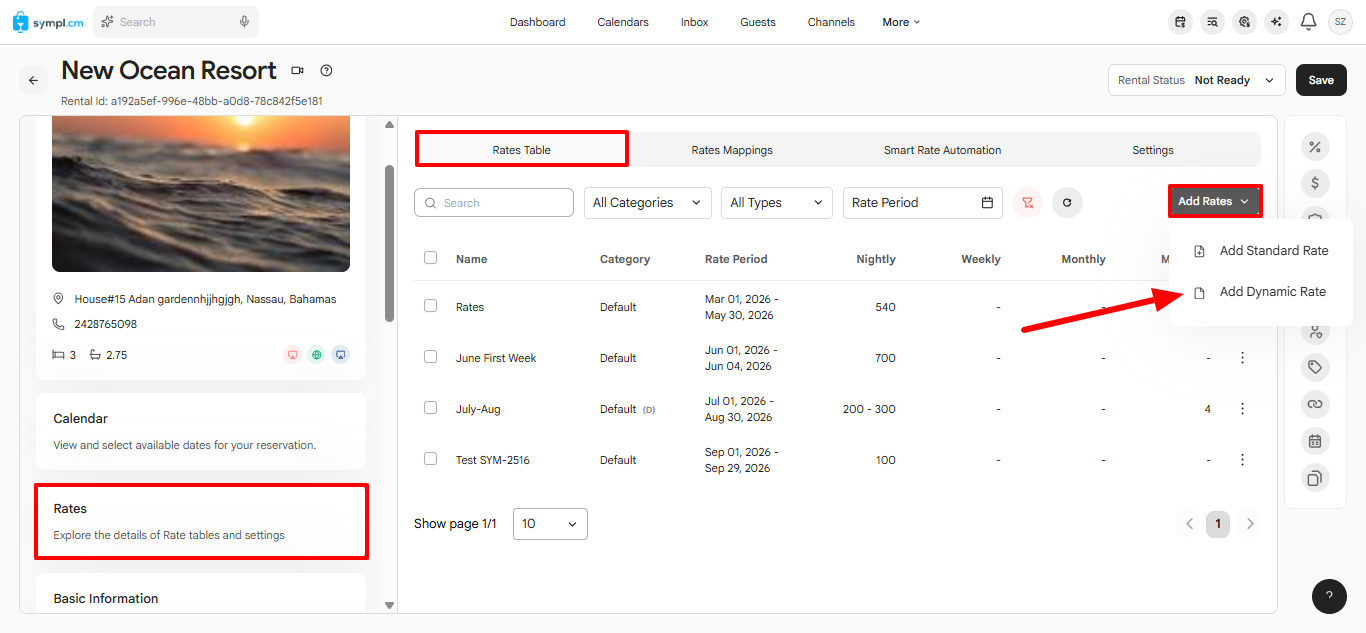Expand the More menu in top navigation
The height and width of the screenshot is (633, 1366).
[x=901, y=22]
